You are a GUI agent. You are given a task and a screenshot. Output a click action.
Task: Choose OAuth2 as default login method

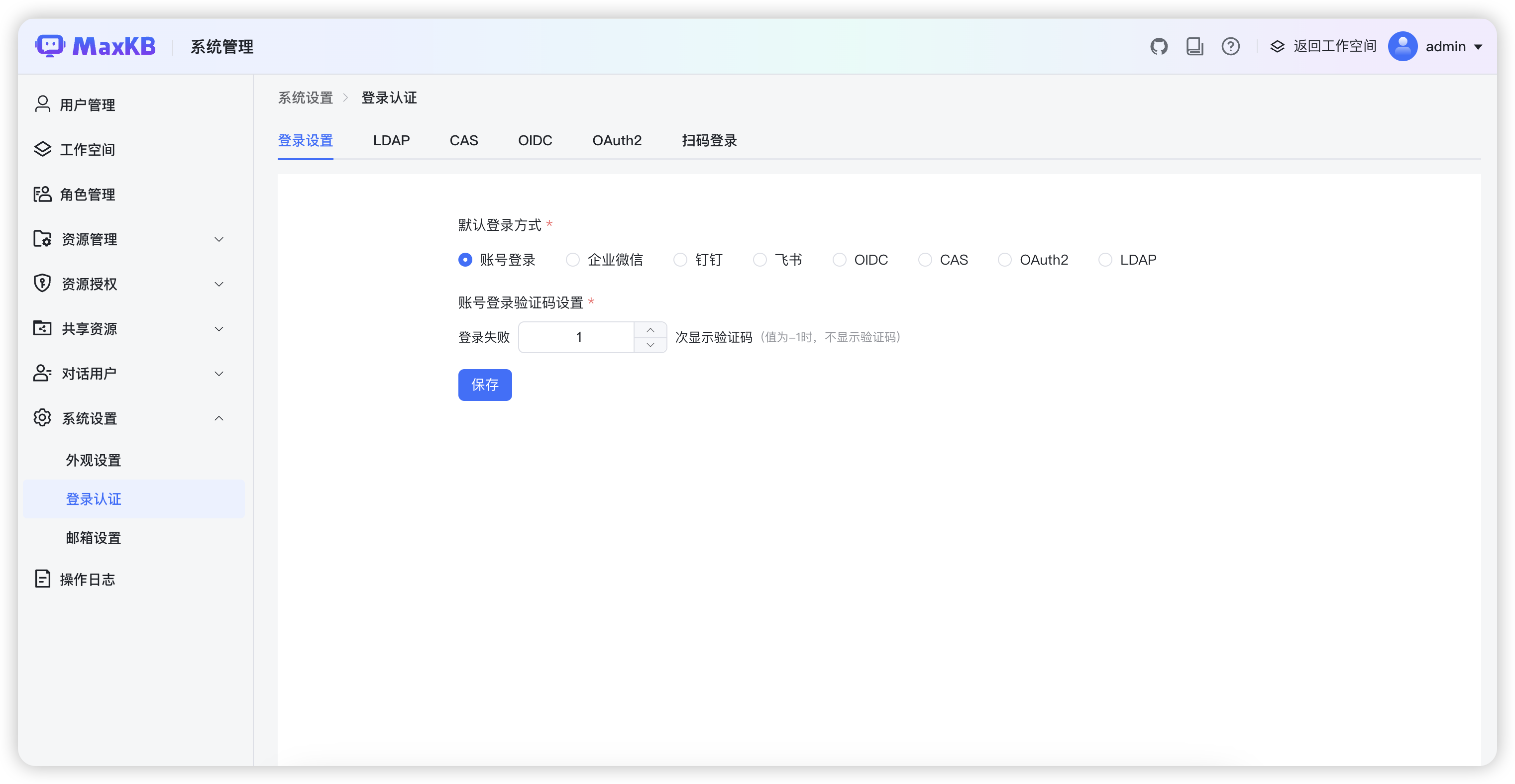coord(1005,260)
